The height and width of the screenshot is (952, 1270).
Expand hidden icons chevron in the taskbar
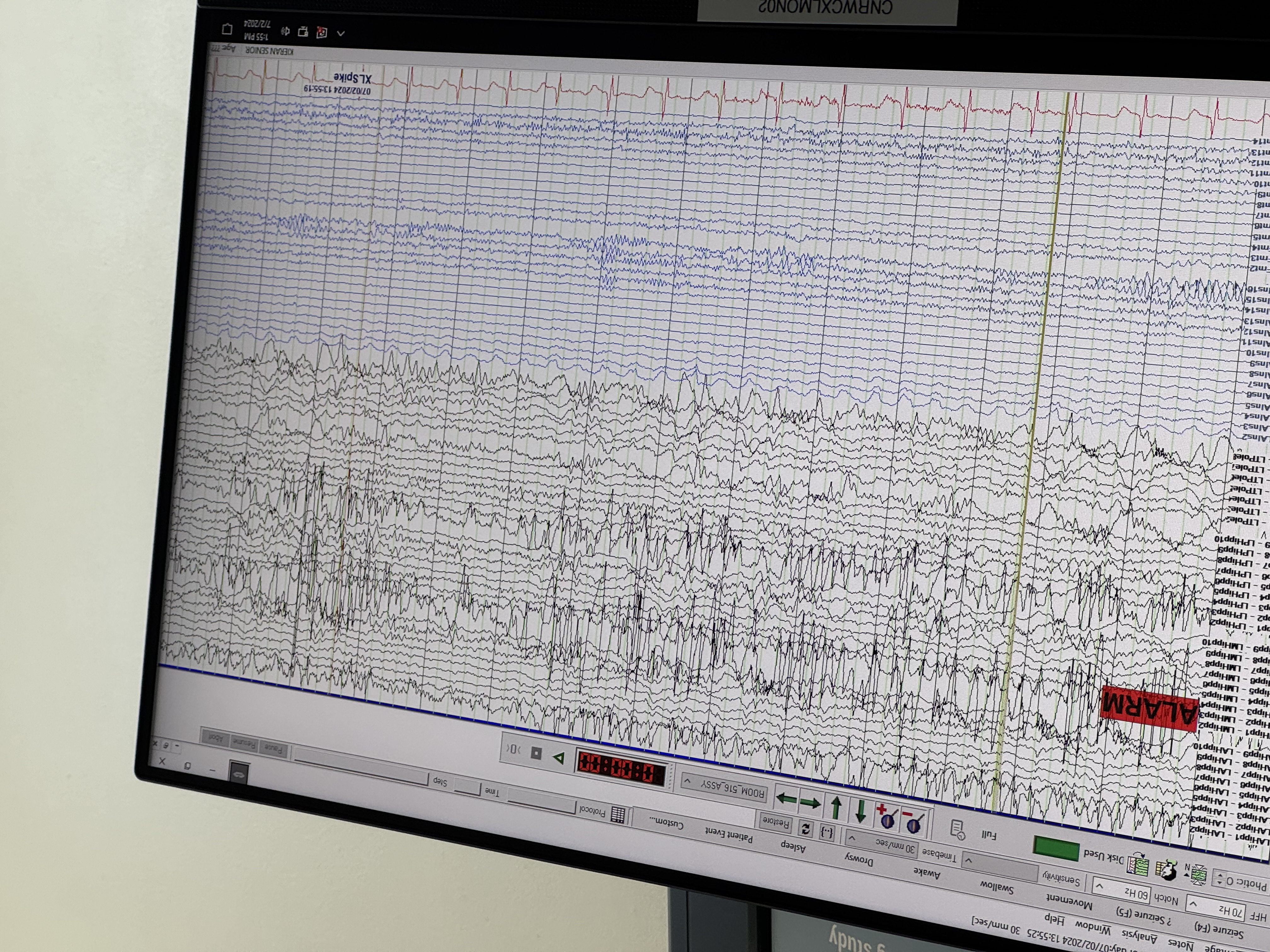coord(341,33)
